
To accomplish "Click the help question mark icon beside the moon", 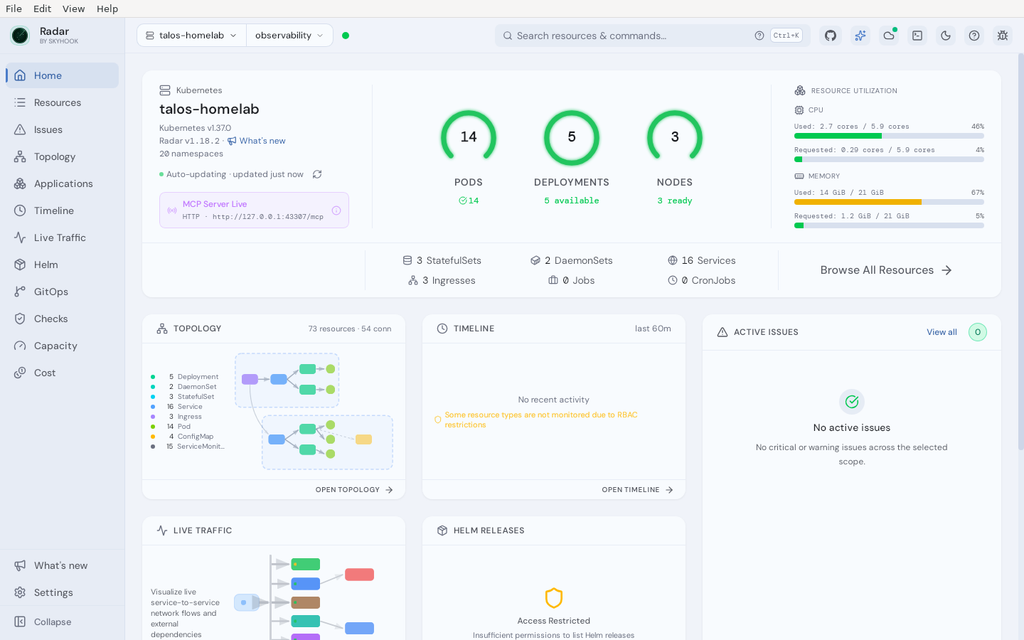I will (974, 35).
